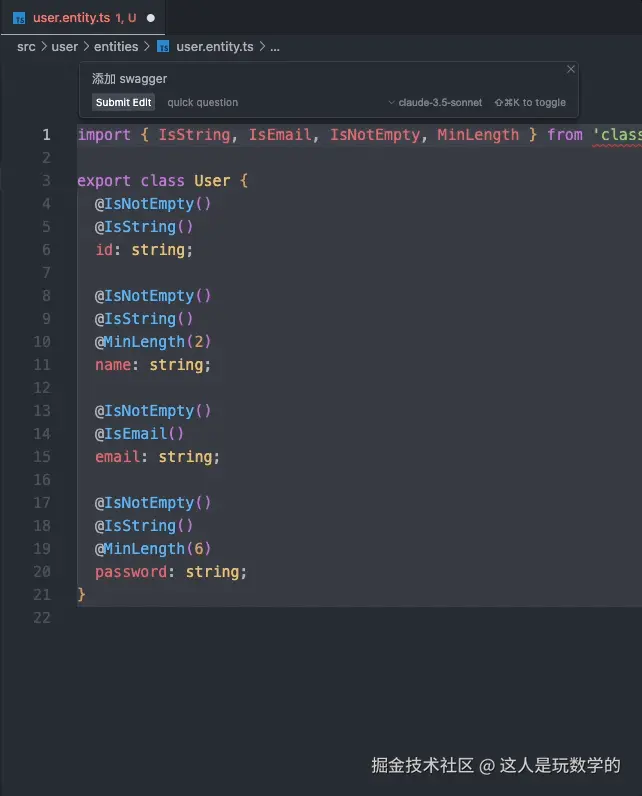Screen dimensions: 642x796
Task: Click the @MinLength(2) decorator
Action: (152, 342)
